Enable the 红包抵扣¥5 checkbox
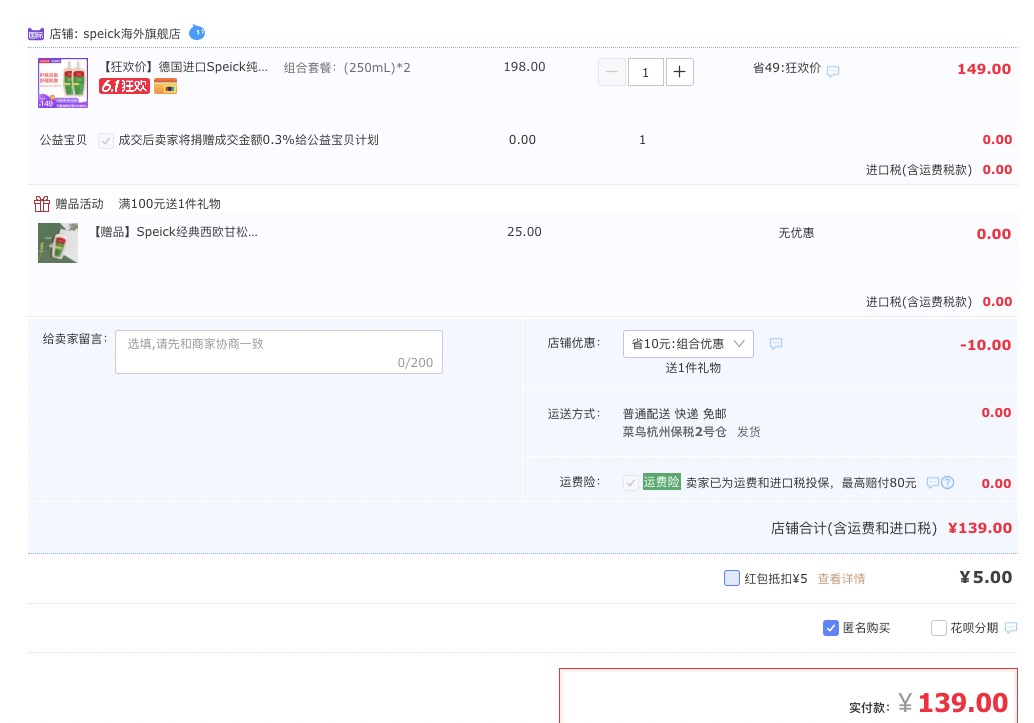 (732, 578)
